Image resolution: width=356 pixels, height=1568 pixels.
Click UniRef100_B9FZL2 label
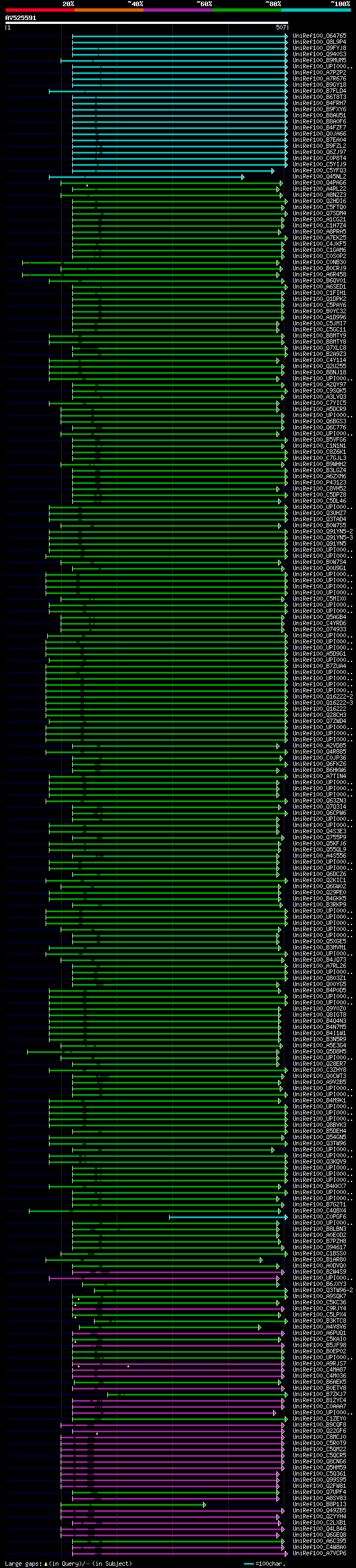319,146
